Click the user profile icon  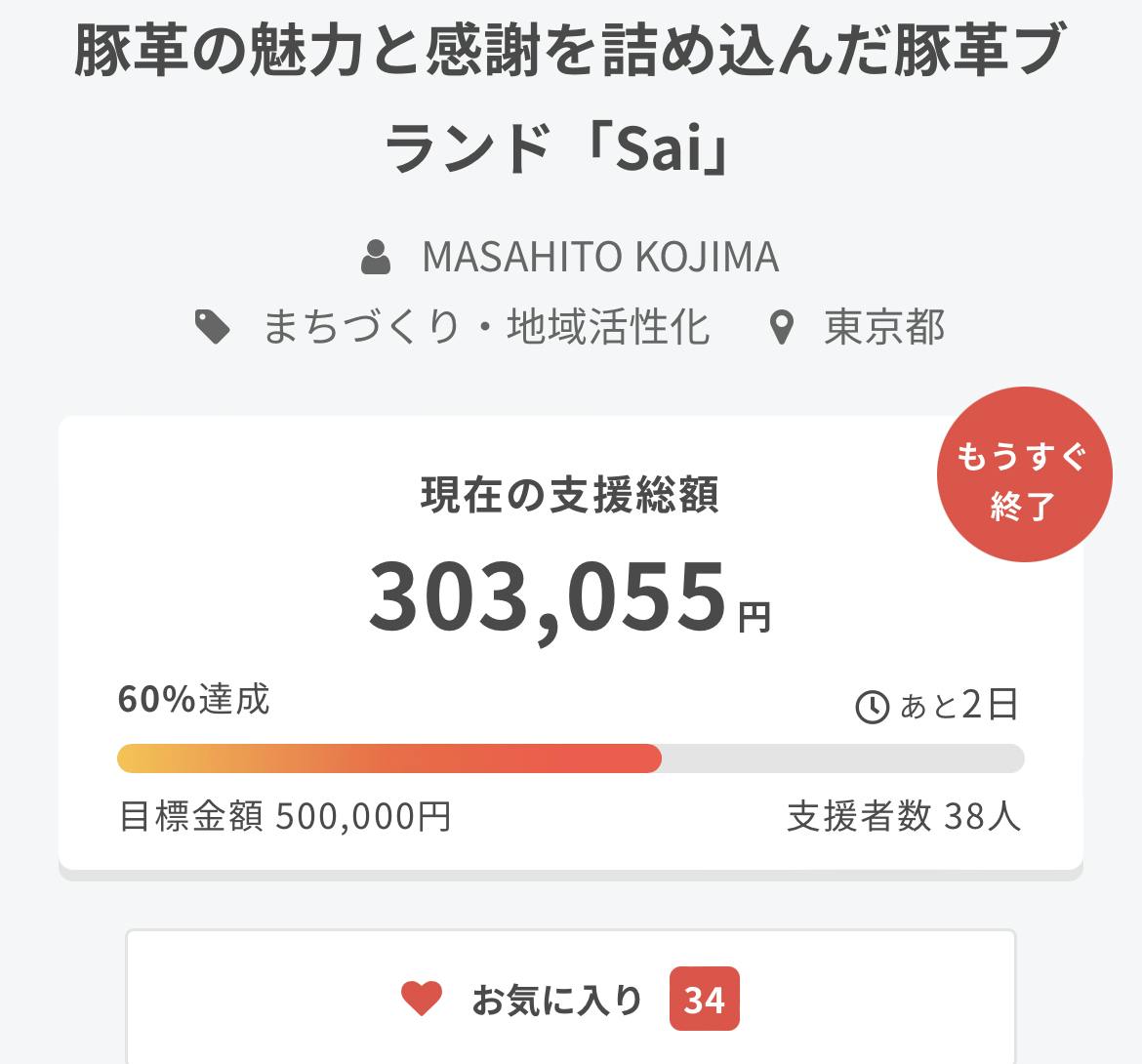[376, 257]
